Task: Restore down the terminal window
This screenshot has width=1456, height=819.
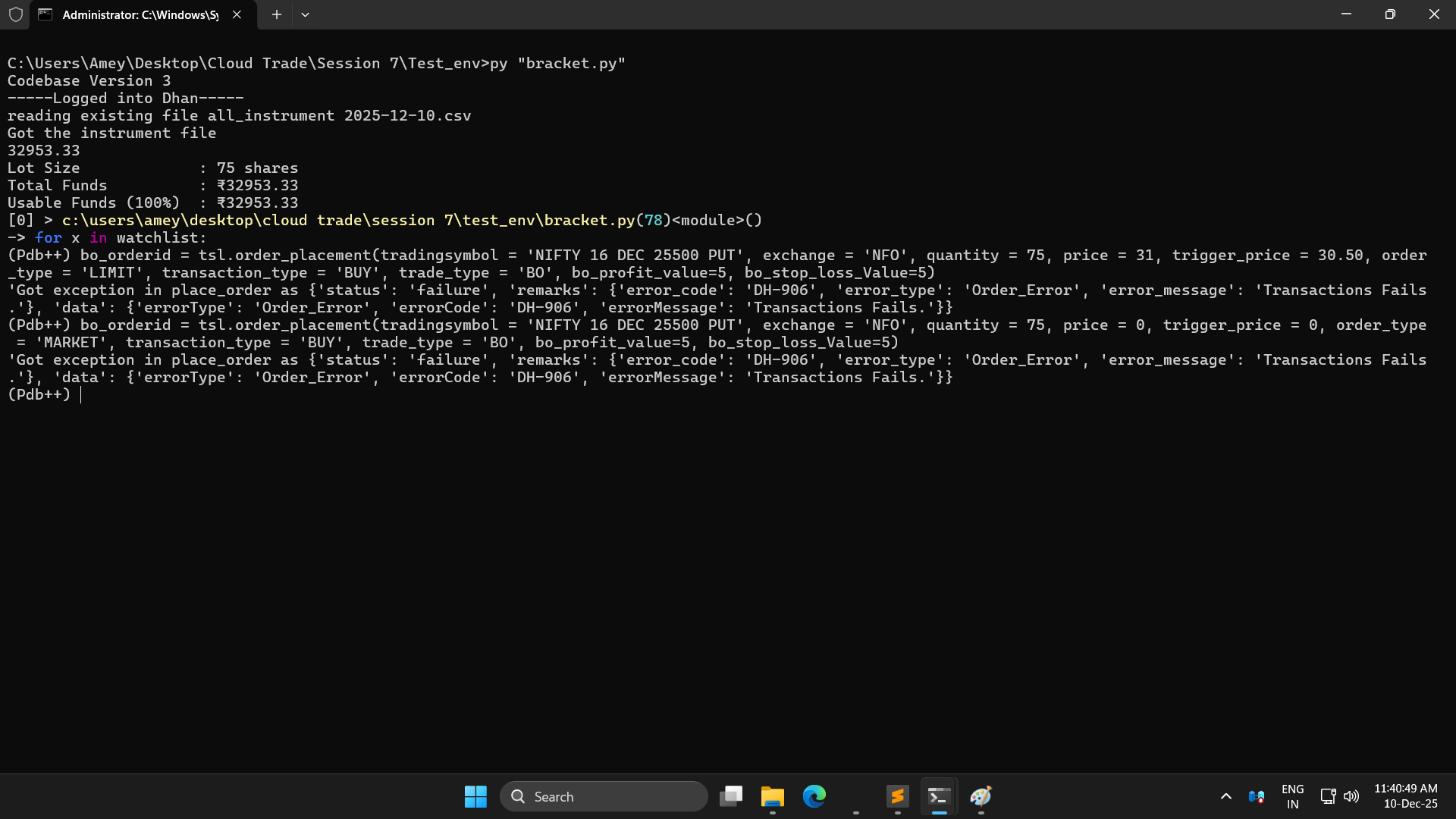Action: pos(1390,14)
